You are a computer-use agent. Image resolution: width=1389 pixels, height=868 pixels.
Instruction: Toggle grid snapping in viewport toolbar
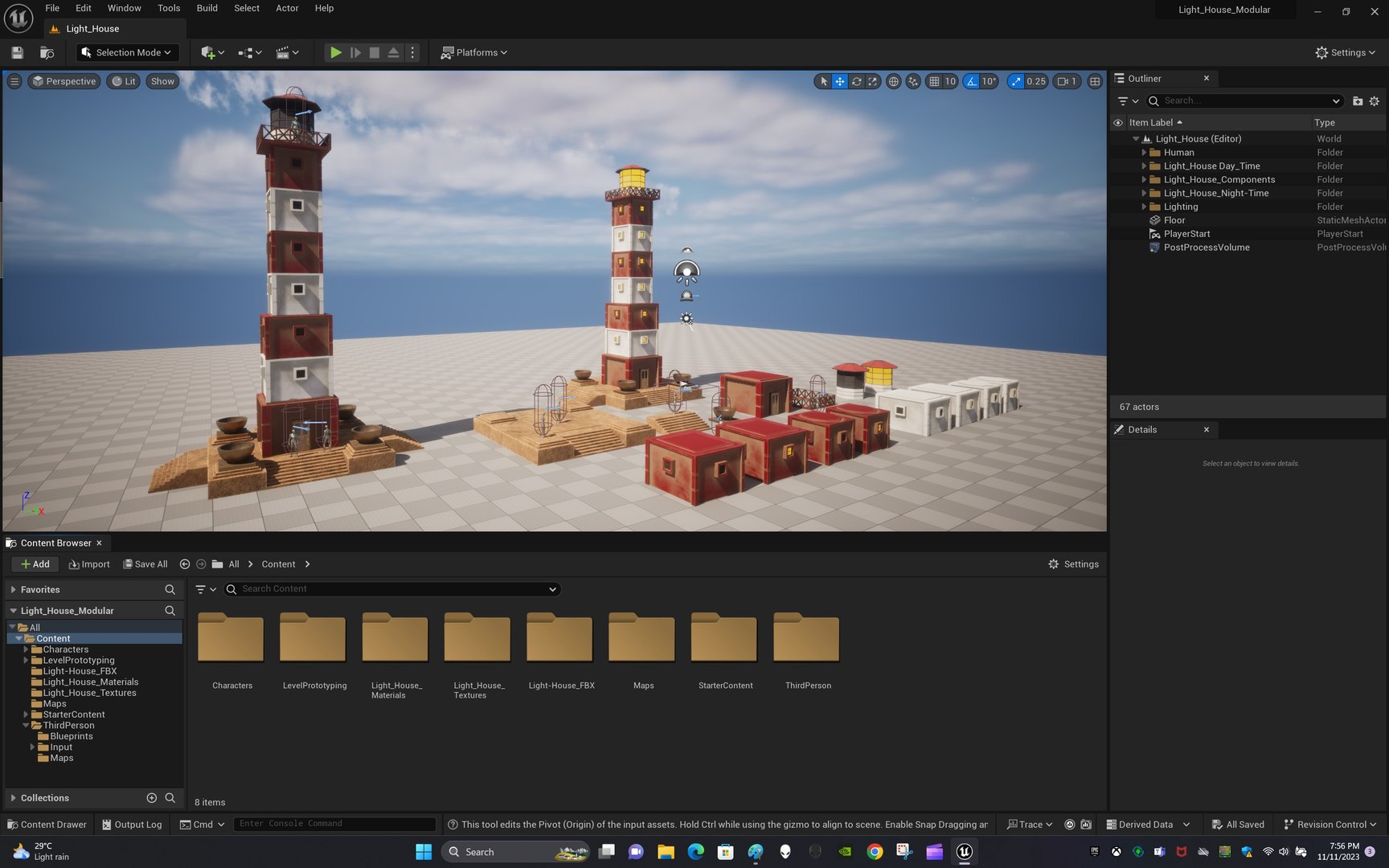pyautogui.click(x=934, y=81)
